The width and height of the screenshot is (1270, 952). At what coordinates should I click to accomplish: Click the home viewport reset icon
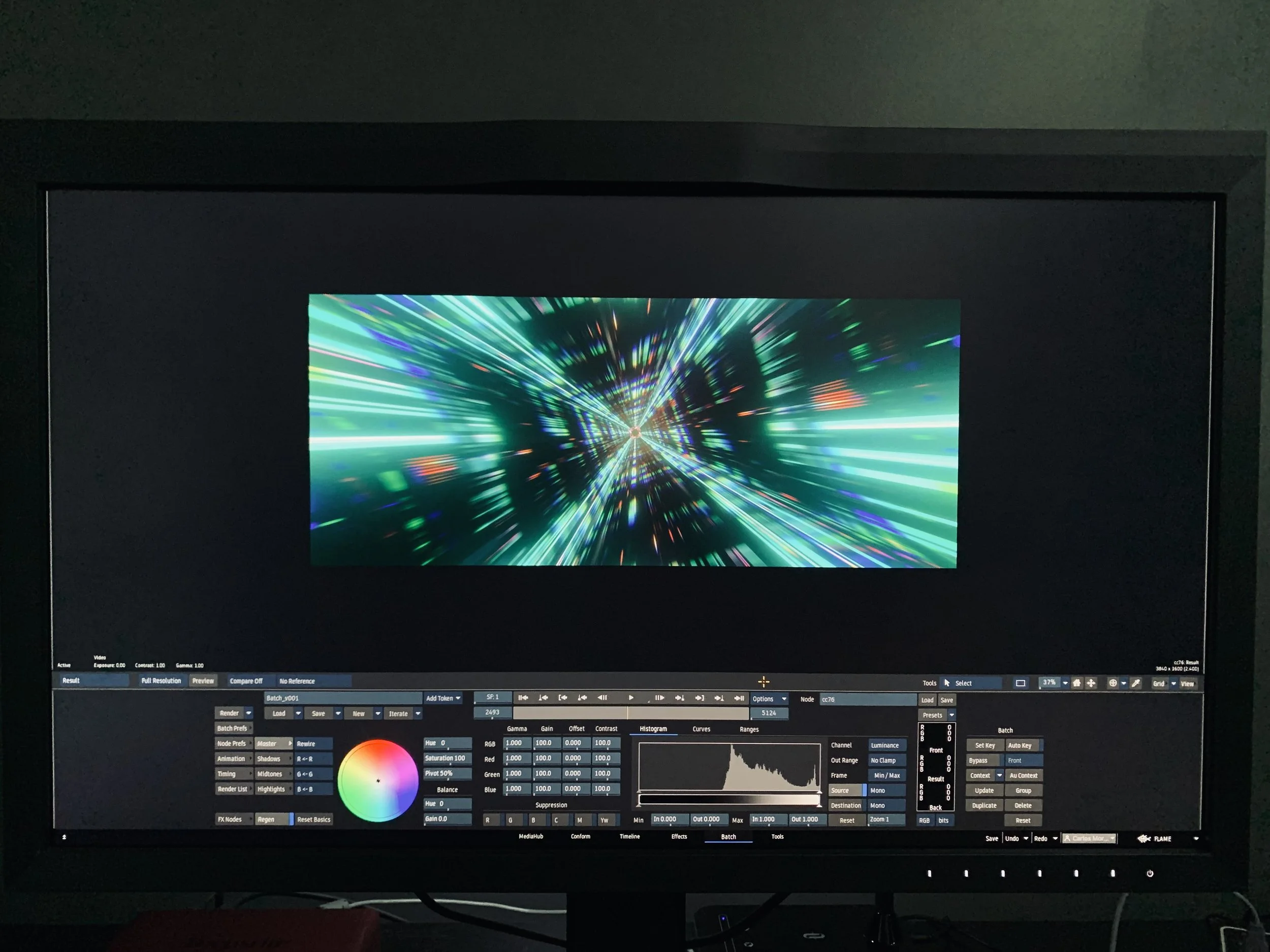pos(1076,683)
